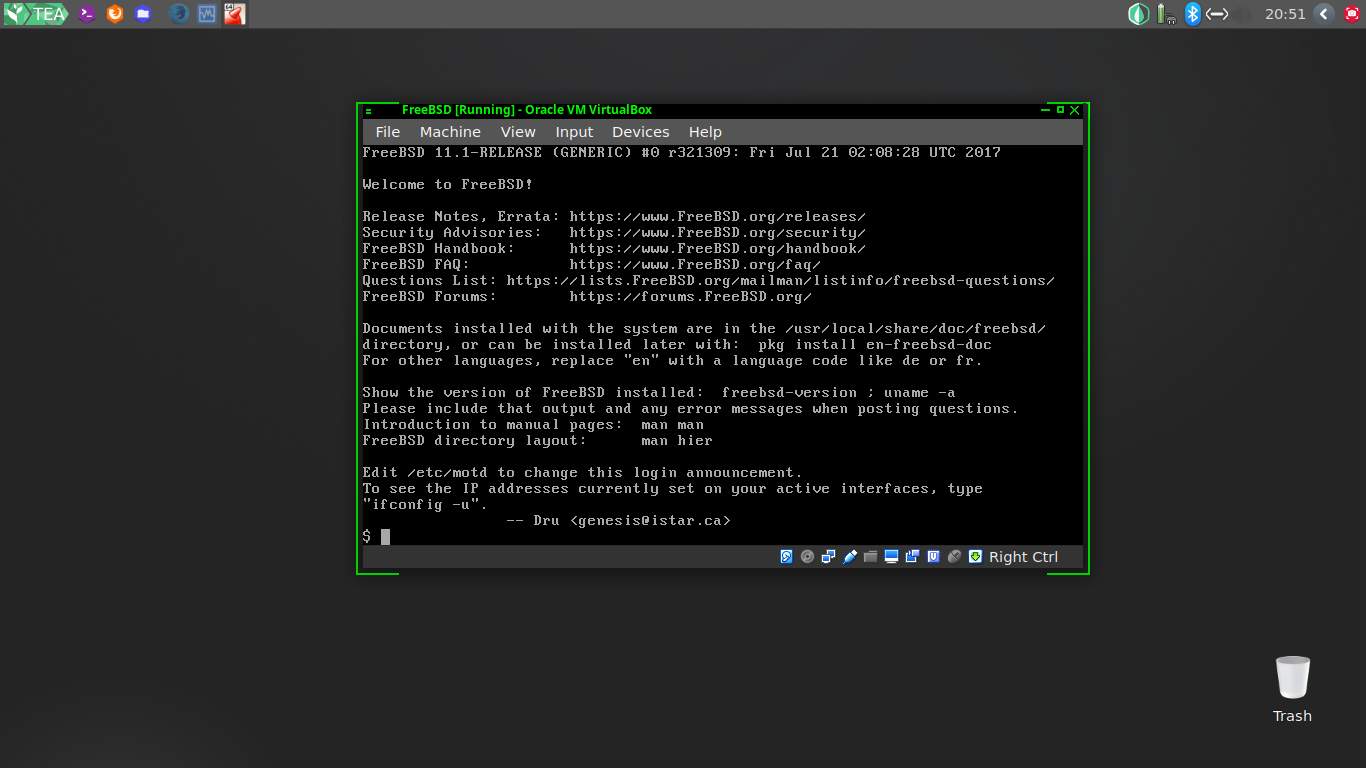
Task: Click the shell prompt cursor
Action: click(385, 537)
